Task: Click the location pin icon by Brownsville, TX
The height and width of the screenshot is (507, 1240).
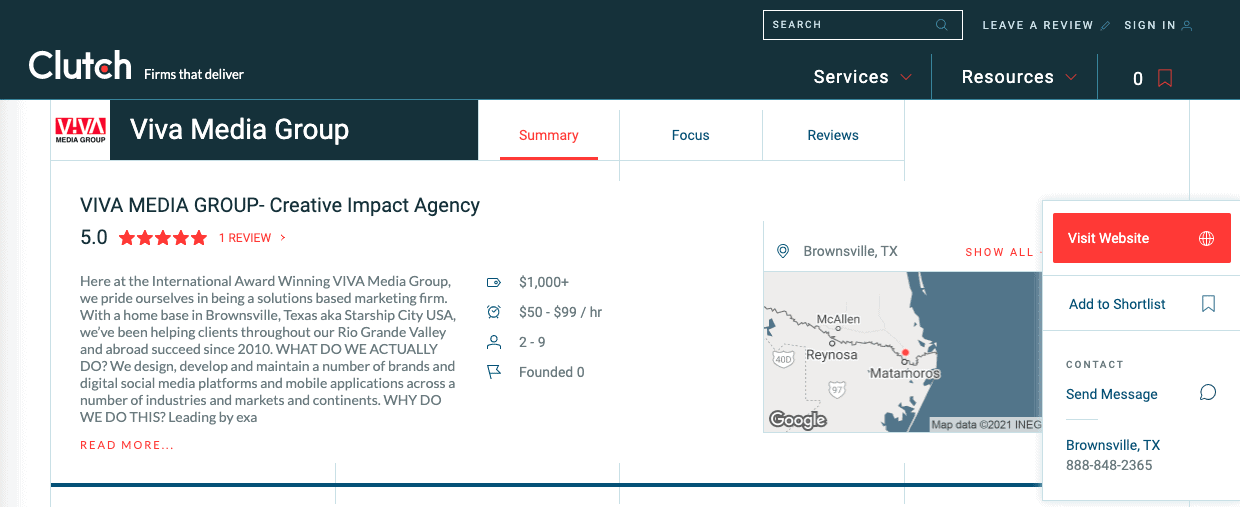Action: pyautogui.click(x=783, y=251)
